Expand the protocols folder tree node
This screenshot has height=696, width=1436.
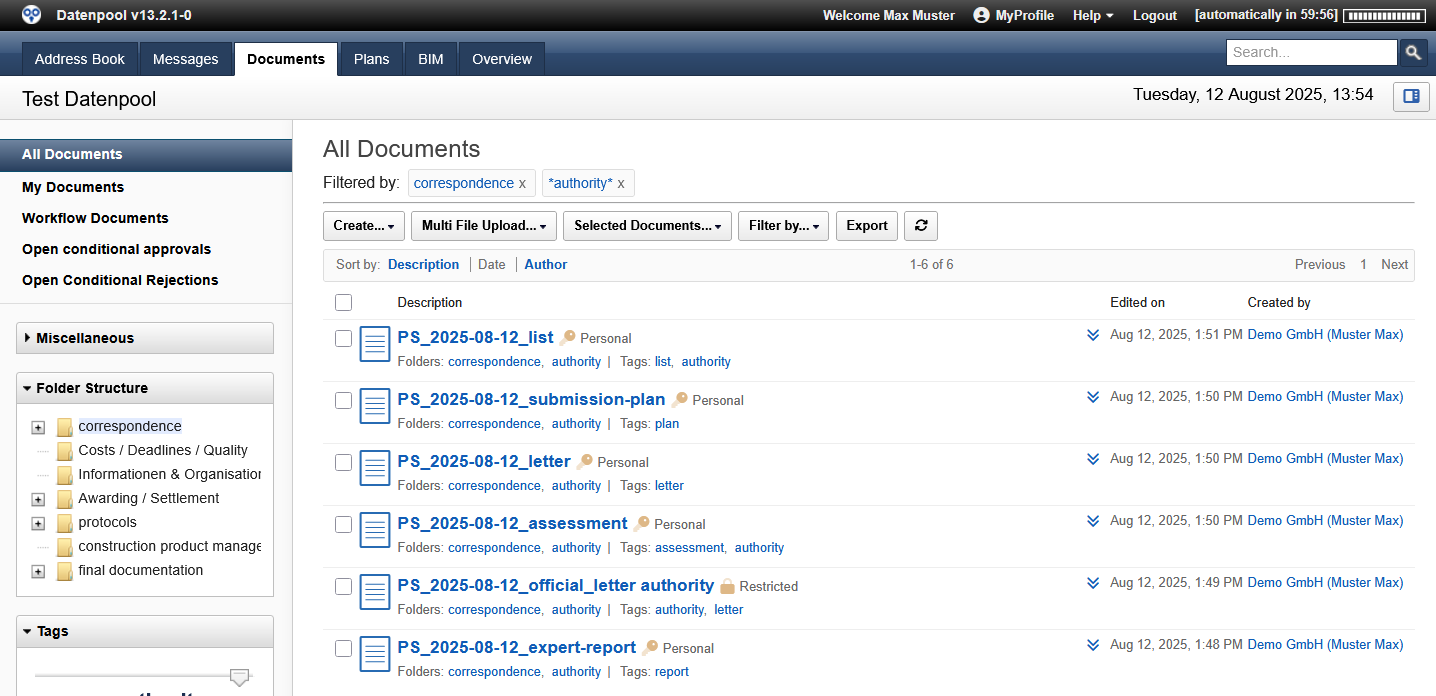click(x=38, y=523)
